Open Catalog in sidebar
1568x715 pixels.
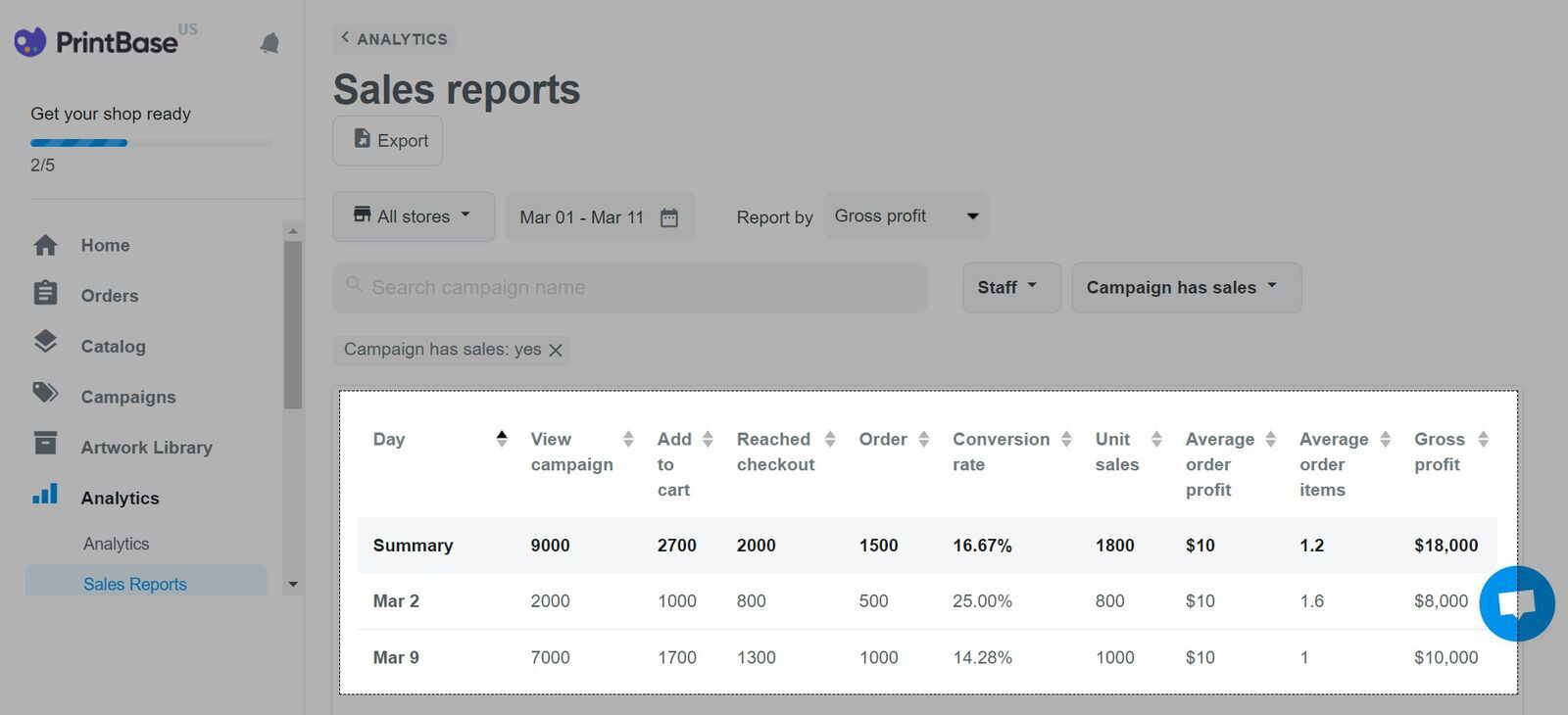pos(113,346)
